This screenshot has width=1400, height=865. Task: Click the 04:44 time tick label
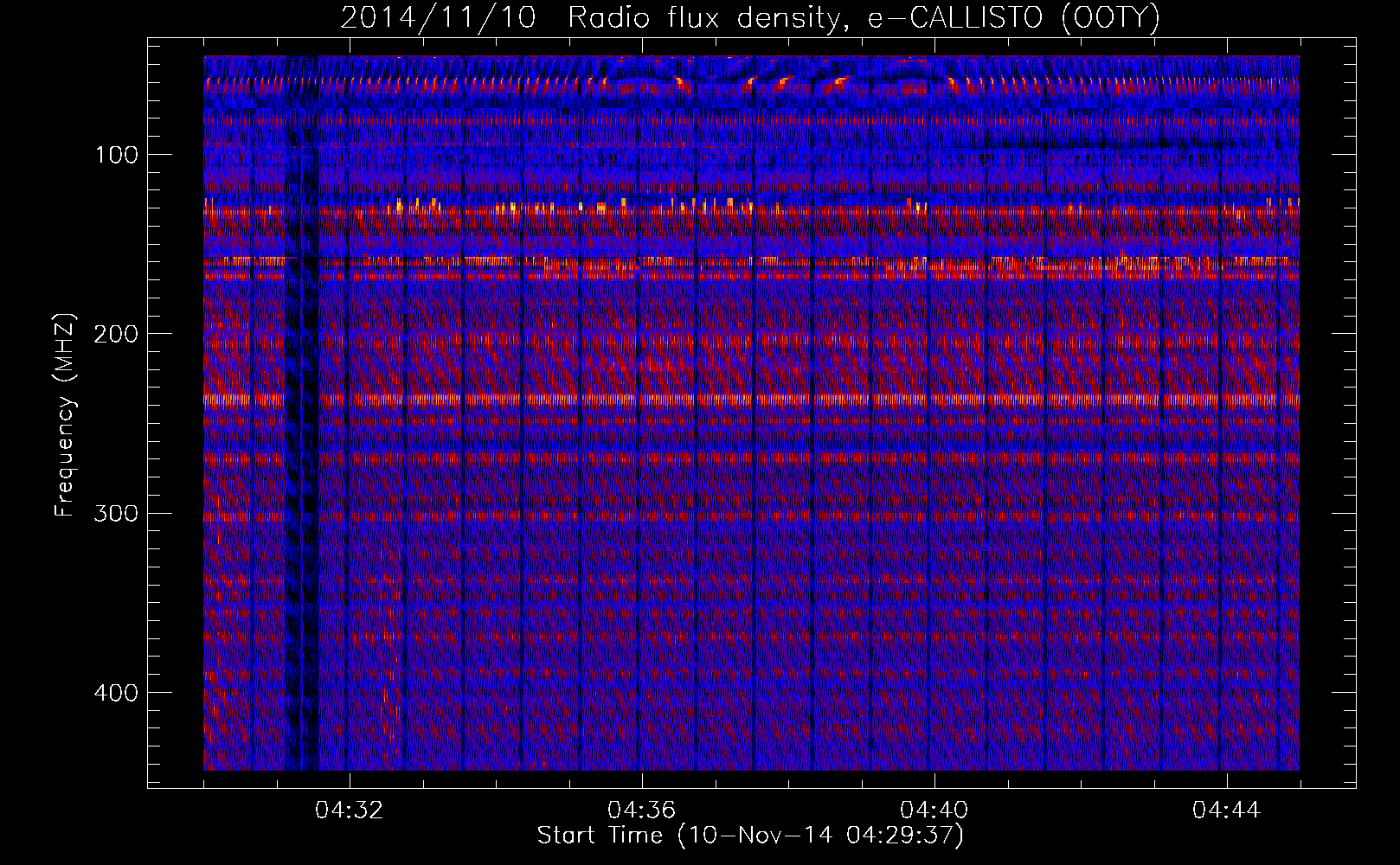coord(1227,811)
